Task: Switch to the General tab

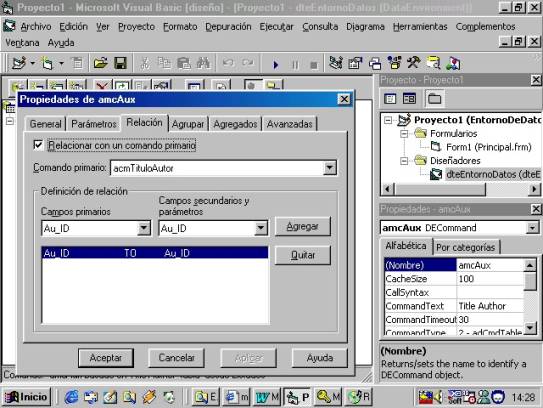Action: (x=45, y=124)
